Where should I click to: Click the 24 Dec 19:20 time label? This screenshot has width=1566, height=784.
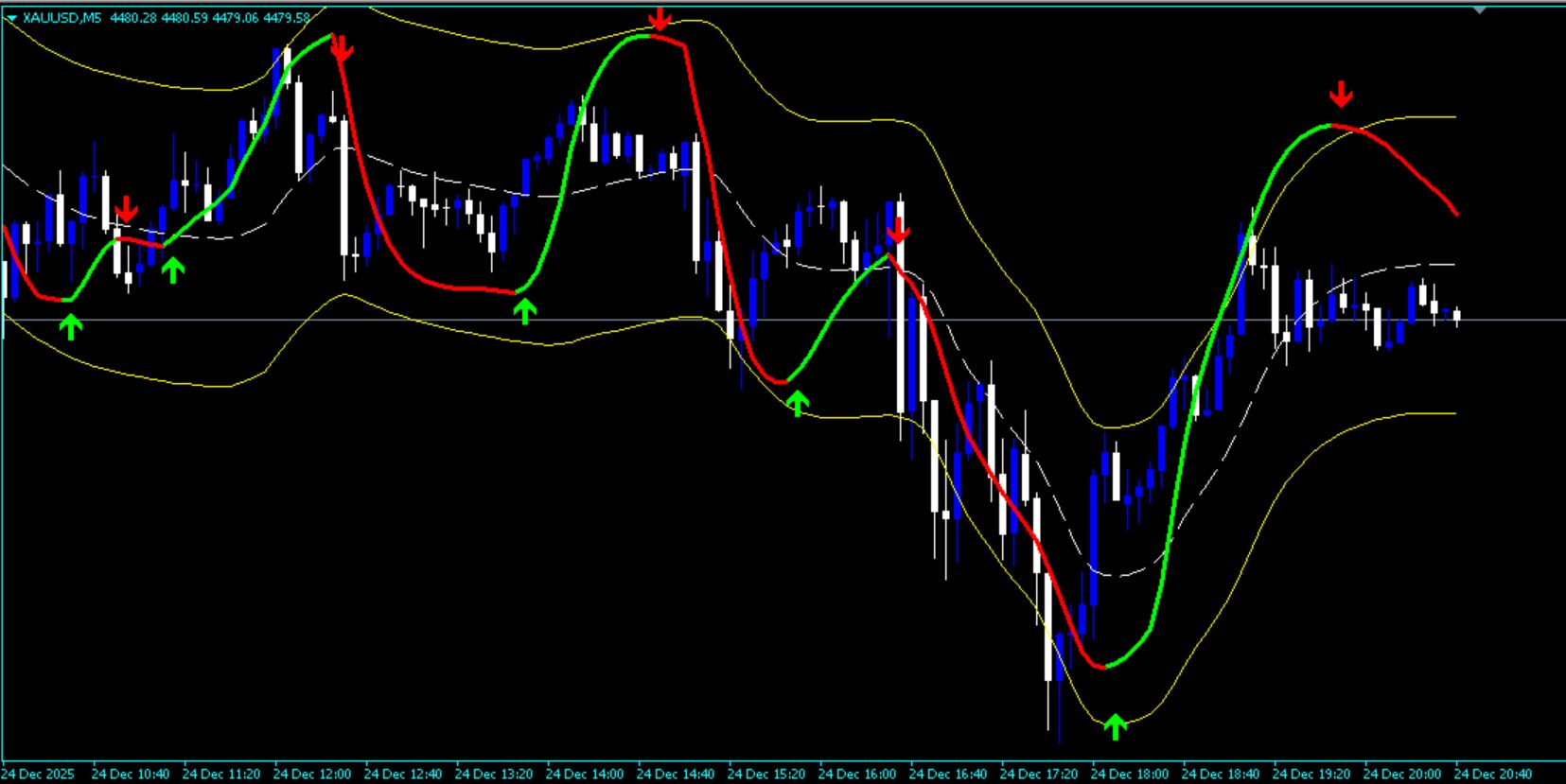(x=1311, y=774)
